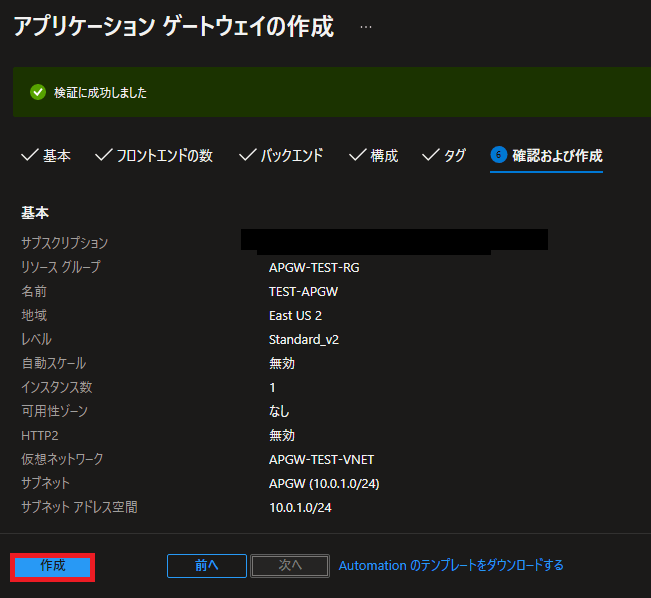Click the APGW-TEST-VNET virtual network value
The width and height of the screenshot is (651, 598).
tap(321, 459)
